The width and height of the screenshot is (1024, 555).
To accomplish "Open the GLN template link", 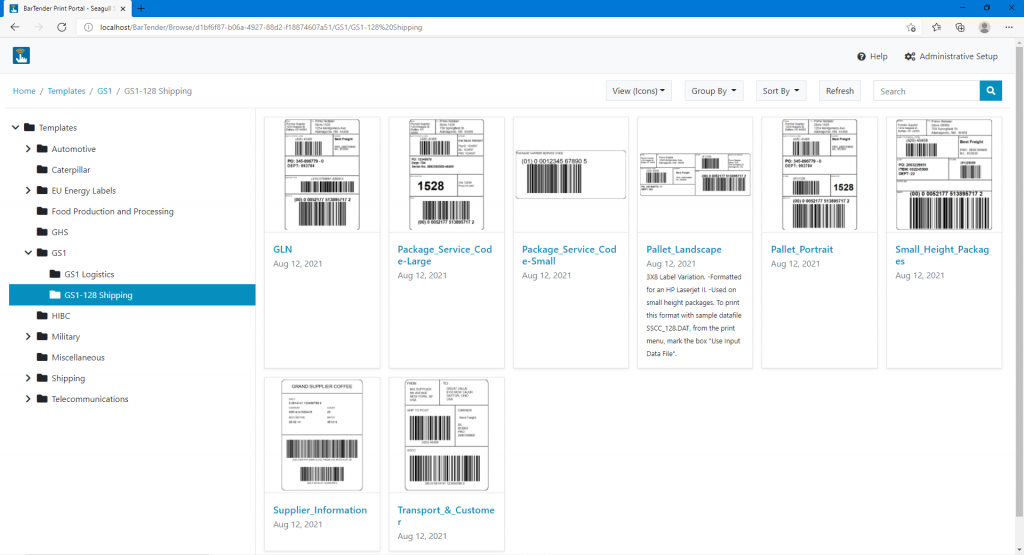I will [282, 249].
